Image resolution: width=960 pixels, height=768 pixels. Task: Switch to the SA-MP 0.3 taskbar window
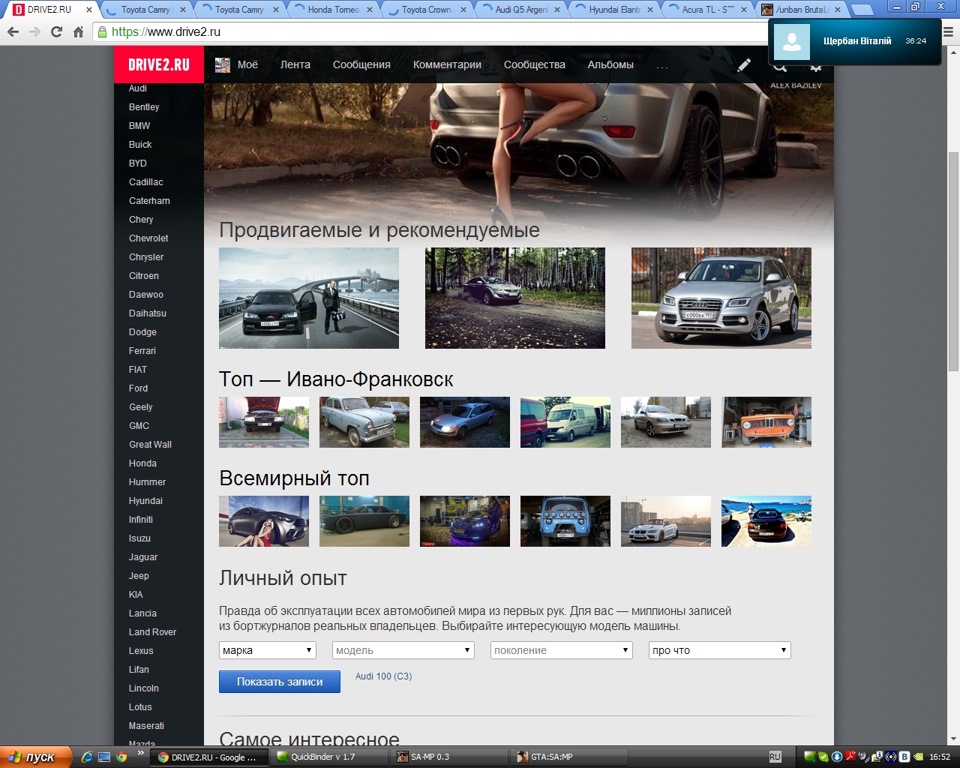[449, 757]
